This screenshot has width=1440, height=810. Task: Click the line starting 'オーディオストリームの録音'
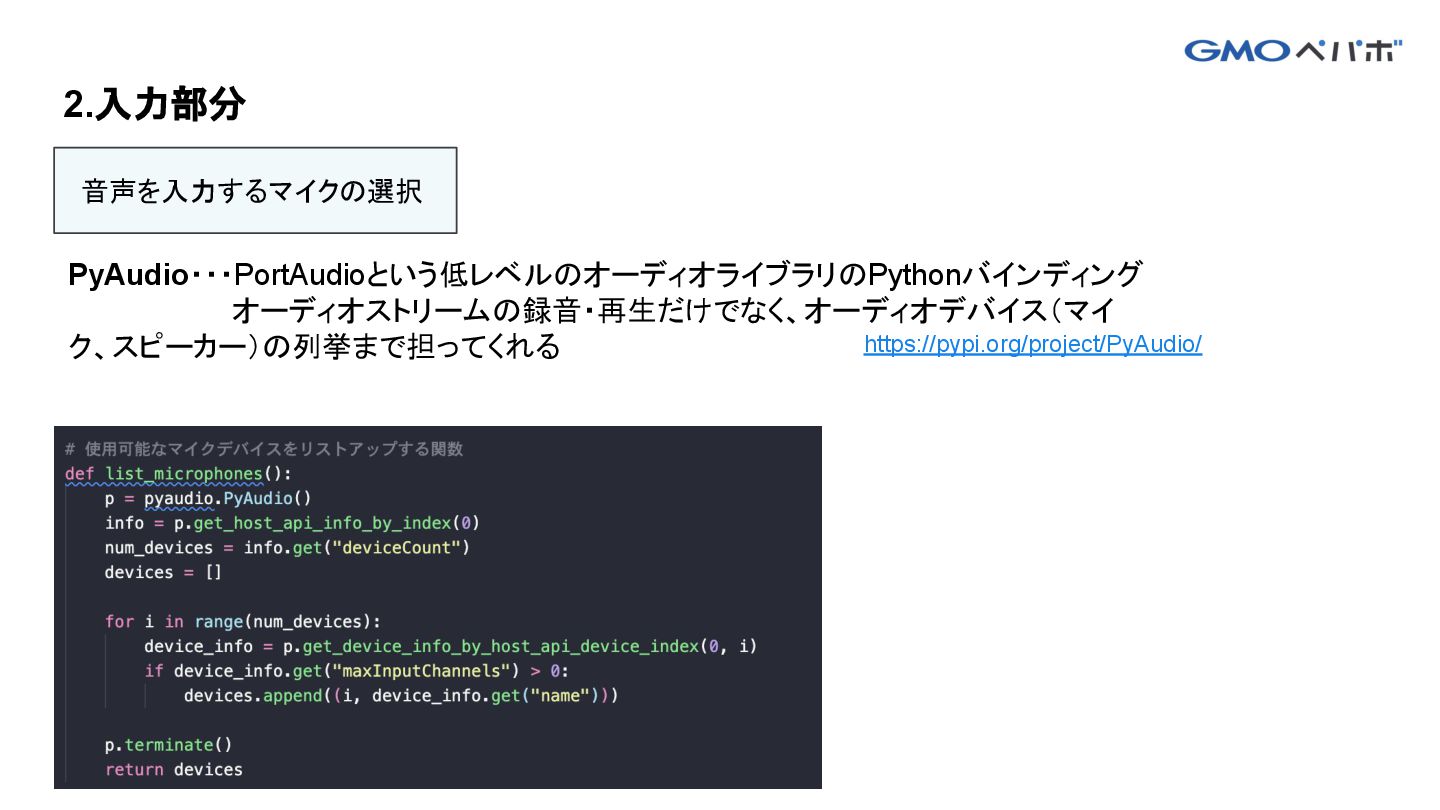[673, 311]
